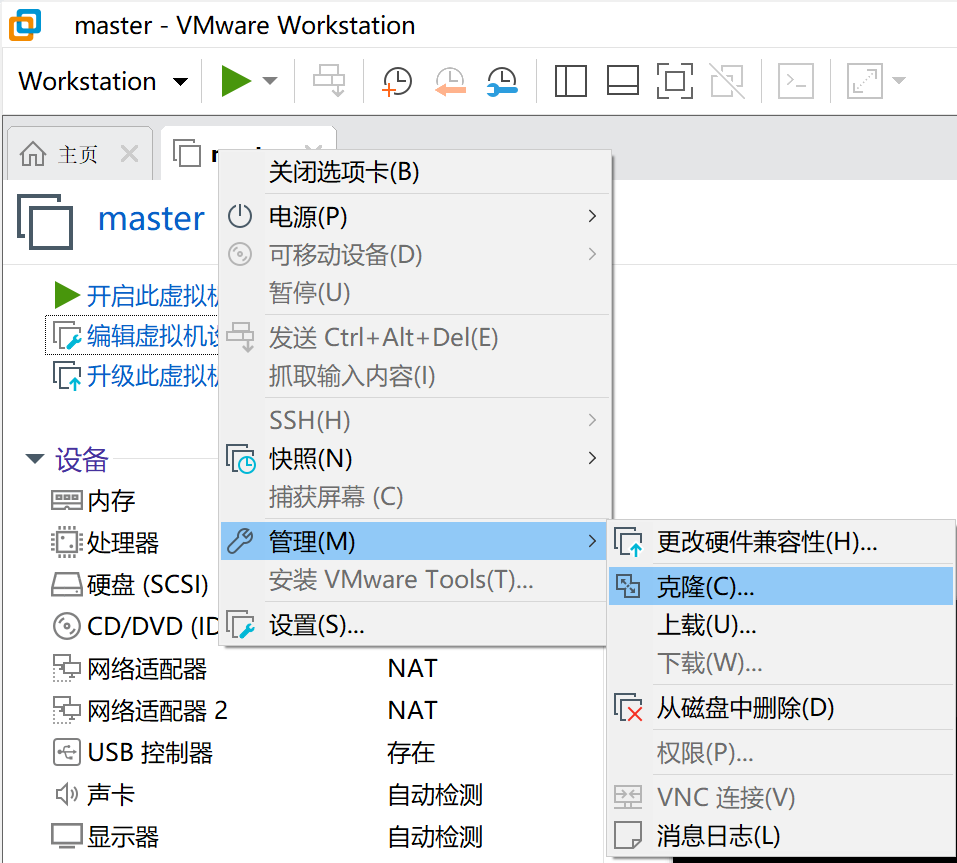
Task: Expand the SSH(H) submenu arrow
Action: pyautogui.click(x=591, y=420)
